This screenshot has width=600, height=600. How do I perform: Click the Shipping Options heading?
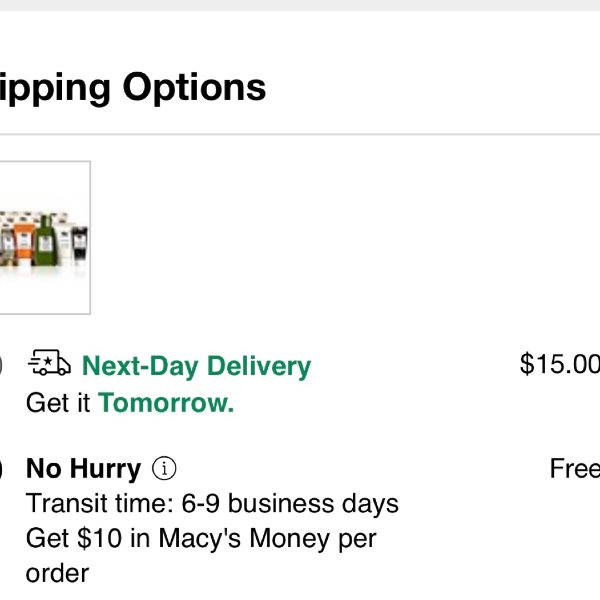click(133, 88)
